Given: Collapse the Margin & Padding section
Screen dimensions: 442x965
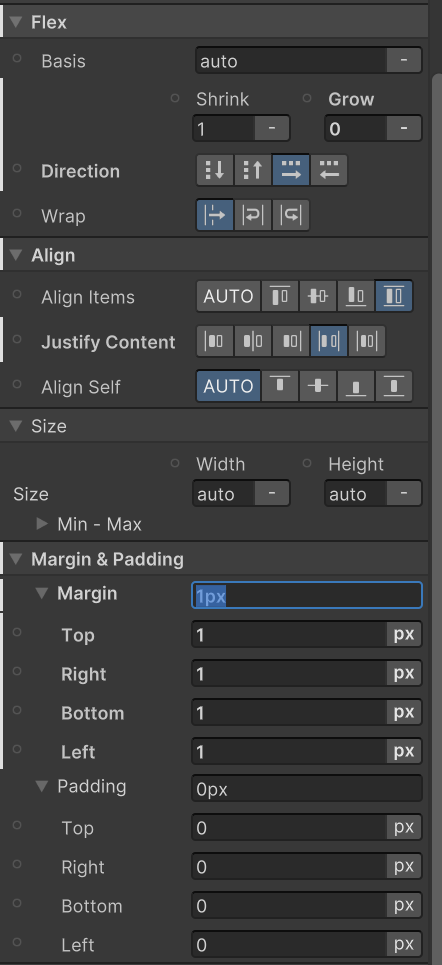Looking at the screenshot, I should (16, 559).
